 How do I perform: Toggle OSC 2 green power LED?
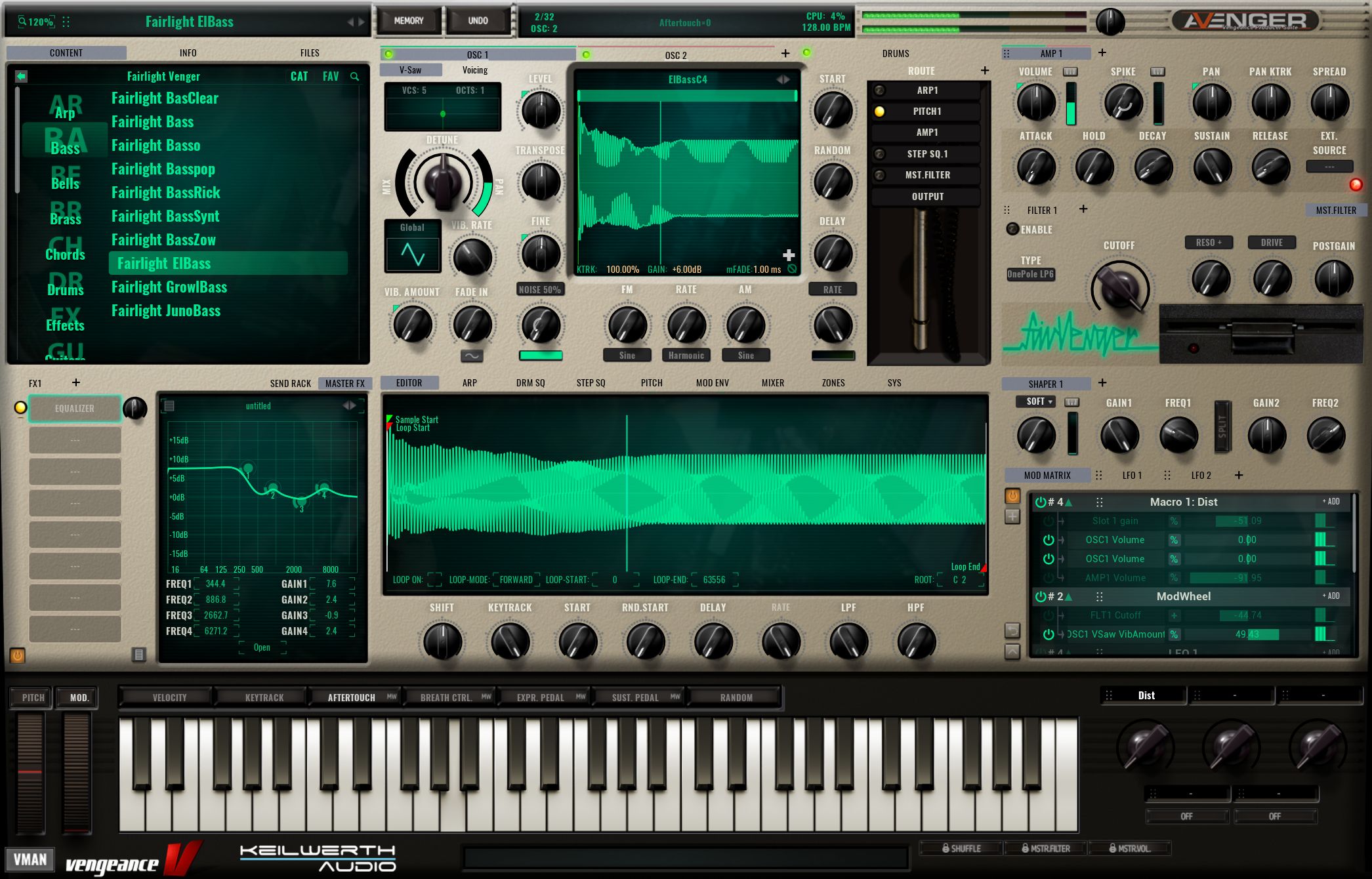point(586,54)
